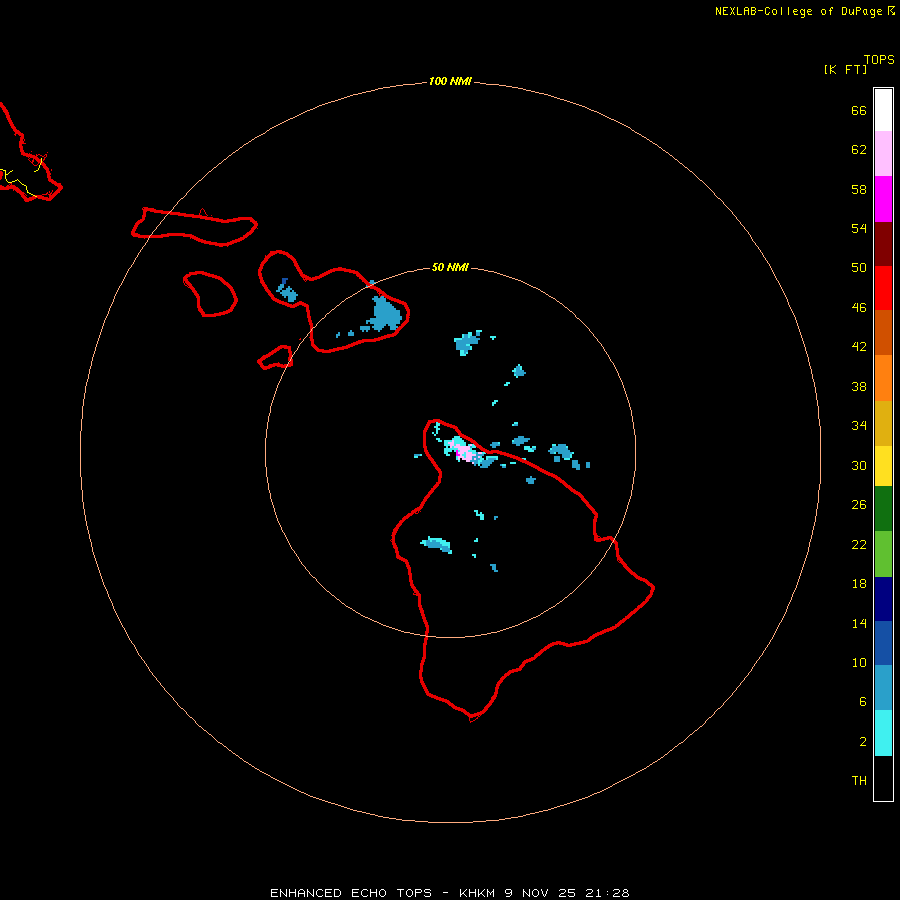Click the '54' legend value label
Screen dimensions: 900x900
tap(859, 228)
